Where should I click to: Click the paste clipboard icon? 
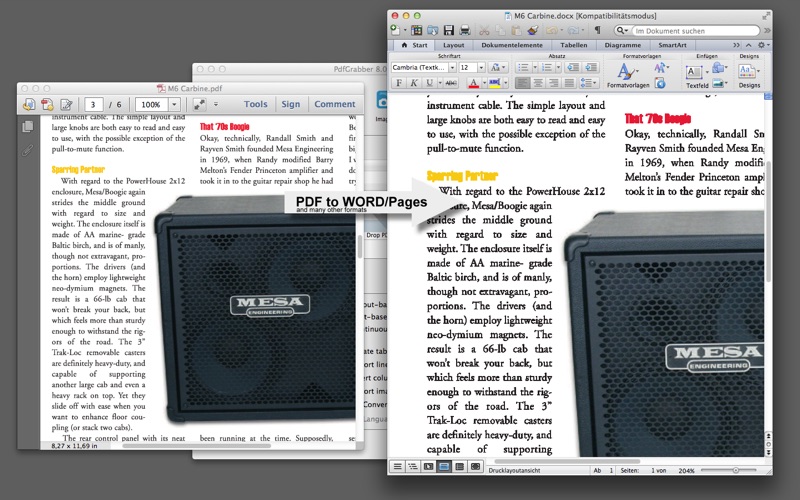(x=516, y=31)
